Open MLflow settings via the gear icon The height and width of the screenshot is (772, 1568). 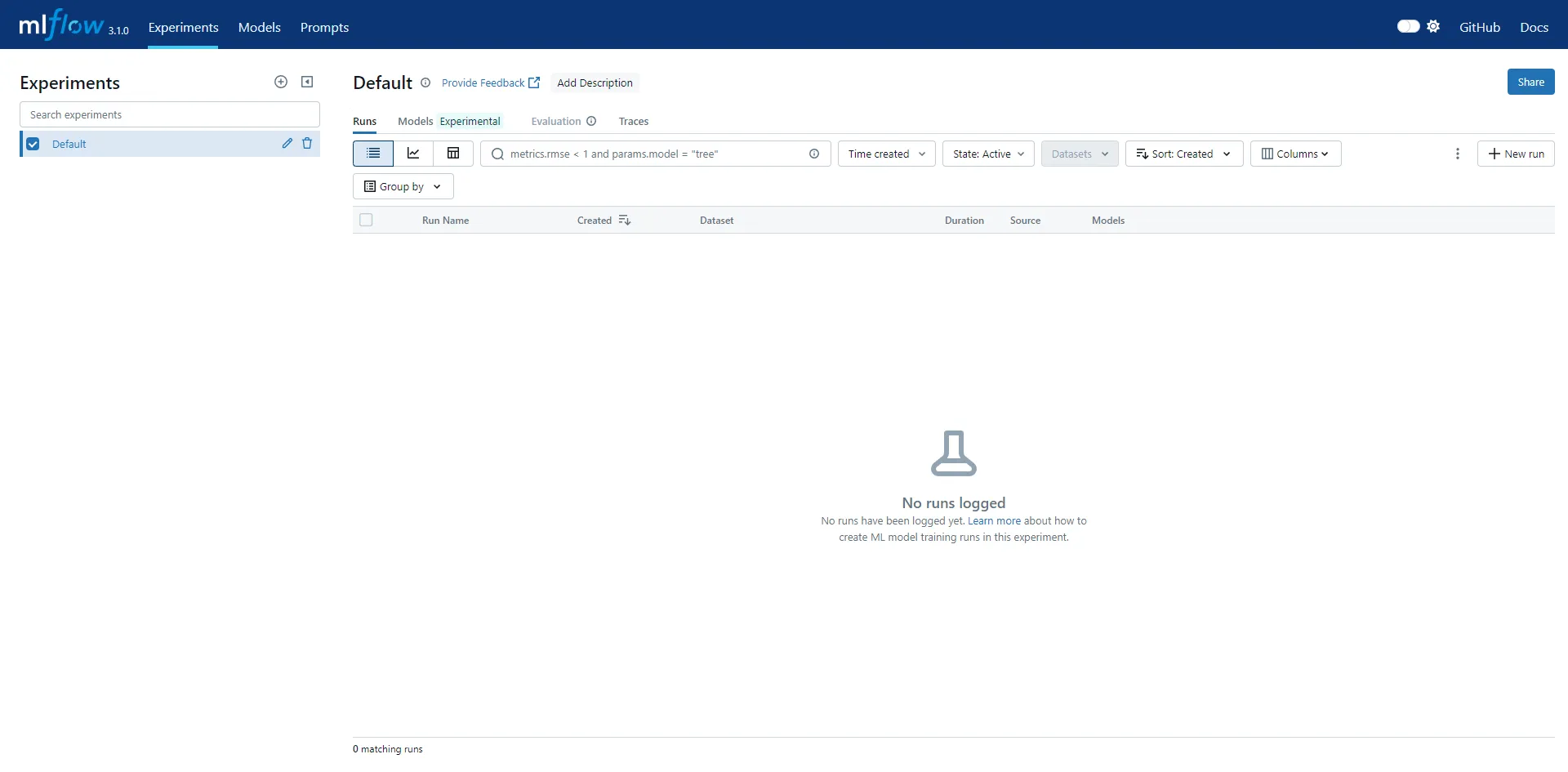pos(1433,25)
